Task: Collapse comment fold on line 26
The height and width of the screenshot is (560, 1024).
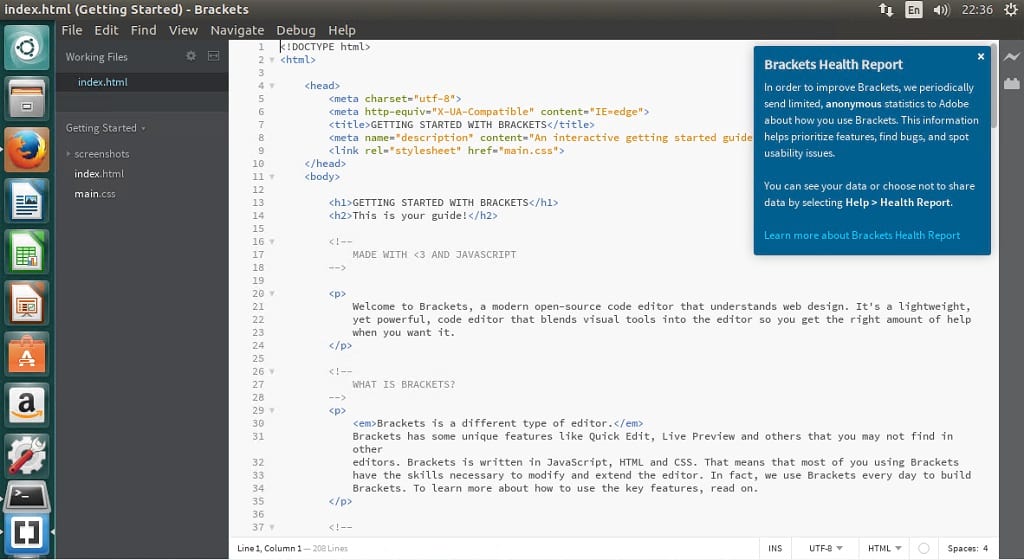Action: click(x=272, y=371)
